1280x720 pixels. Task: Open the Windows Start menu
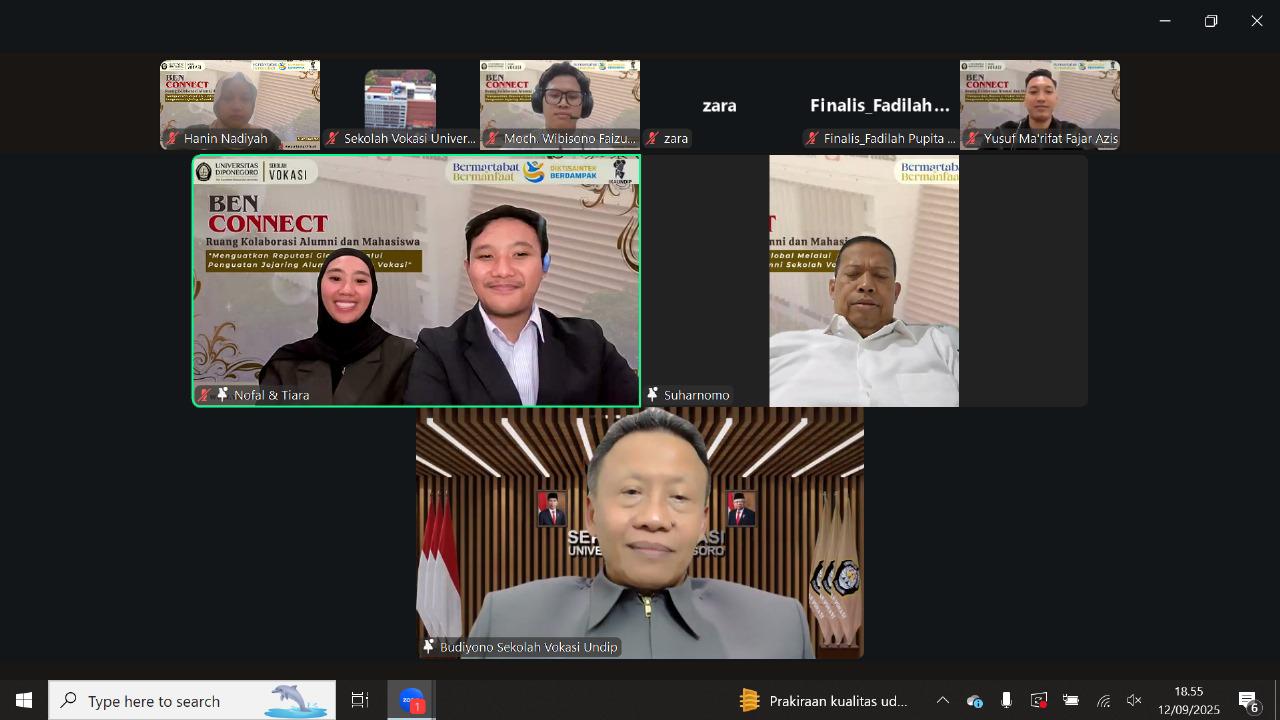coord(24,700)
